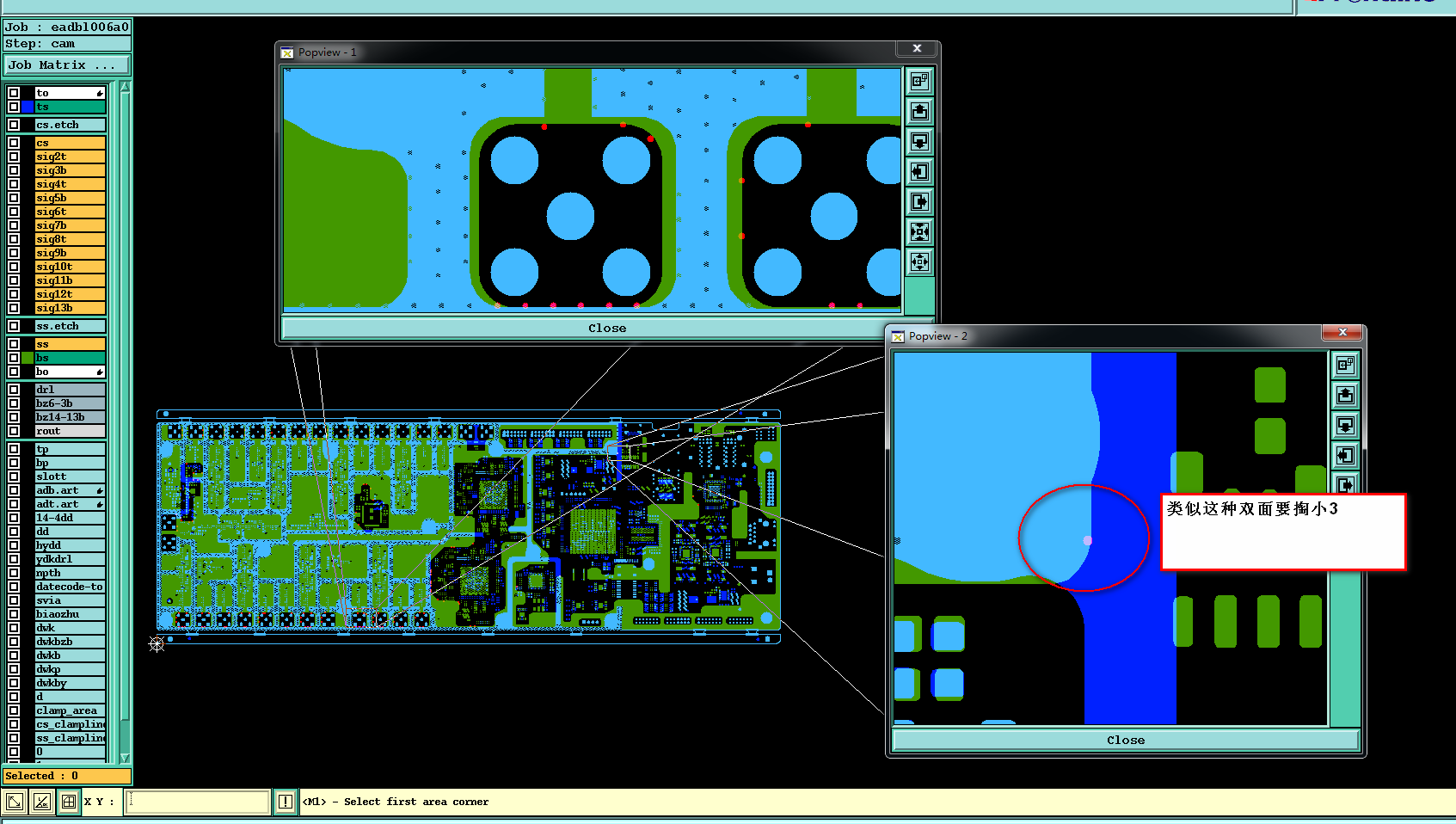Select layer 'sig4t' in layer list
This screenshot has width=1456, height=824.
(x=70, y=184)
